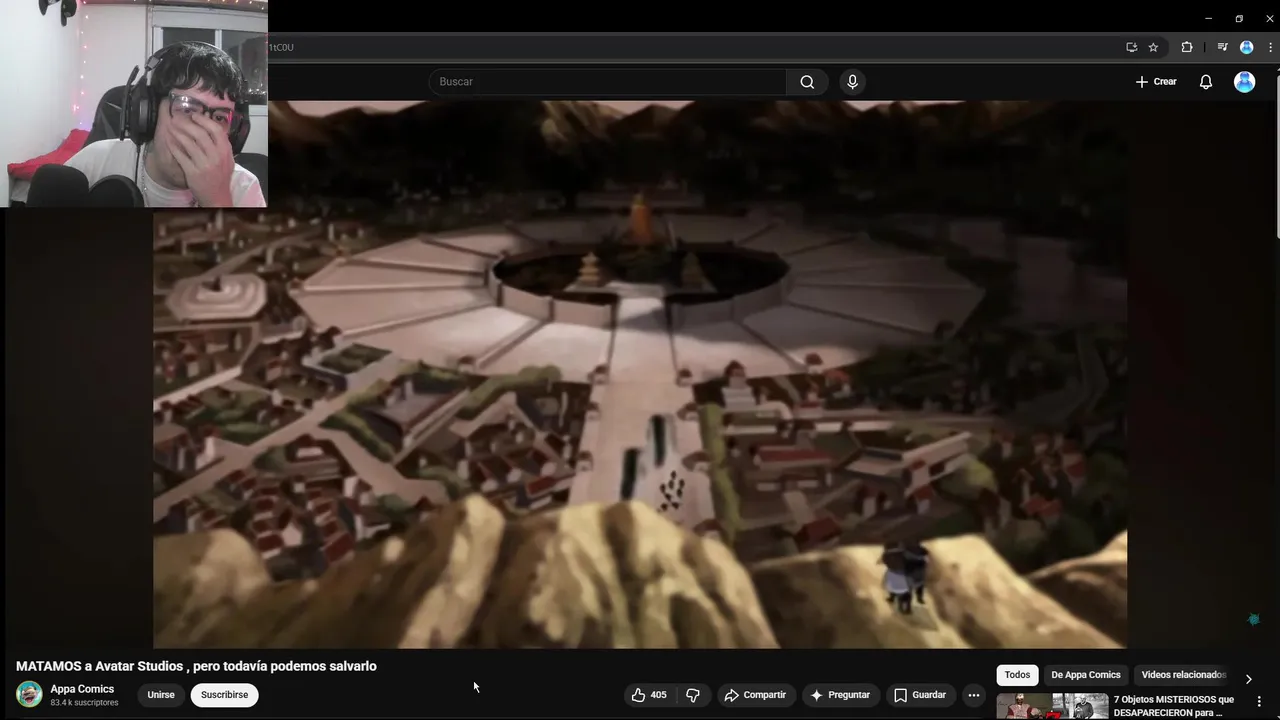
Task: Like the video with thumbs up
Action: [x=649, y=695]
